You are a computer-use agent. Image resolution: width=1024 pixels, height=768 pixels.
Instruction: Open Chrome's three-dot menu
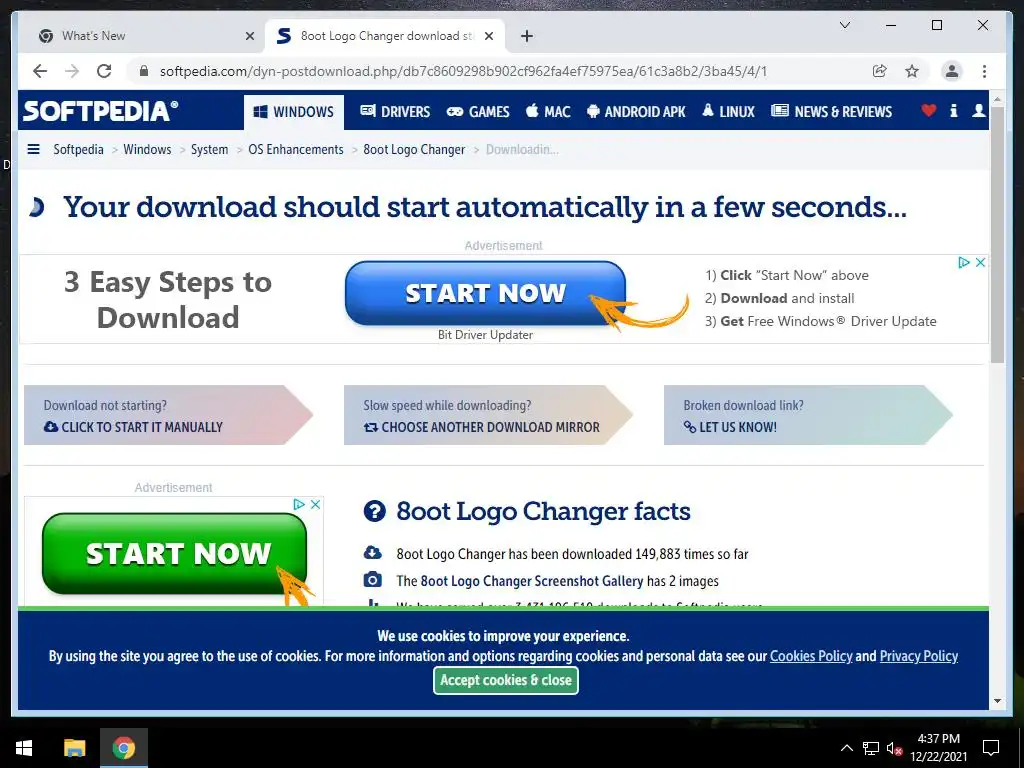click(x=984, y=71)
